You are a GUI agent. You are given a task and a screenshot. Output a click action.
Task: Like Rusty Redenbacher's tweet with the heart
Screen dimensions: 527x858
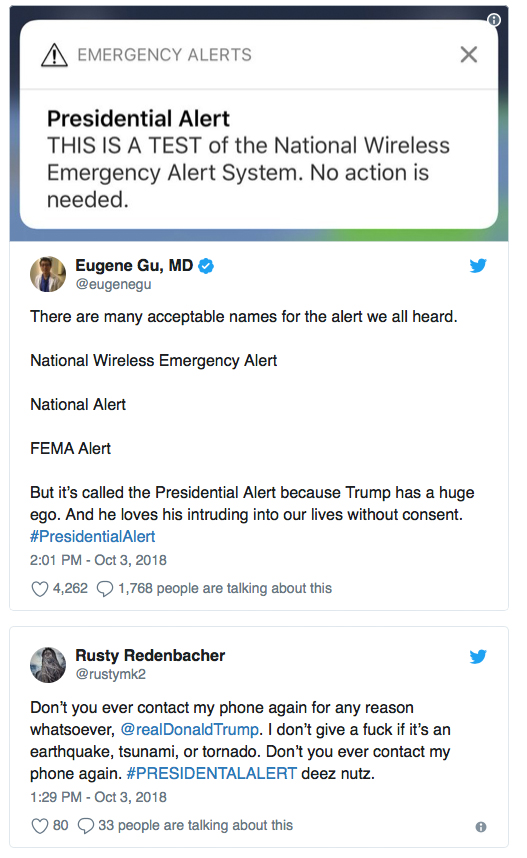click(x=39, y=826)
